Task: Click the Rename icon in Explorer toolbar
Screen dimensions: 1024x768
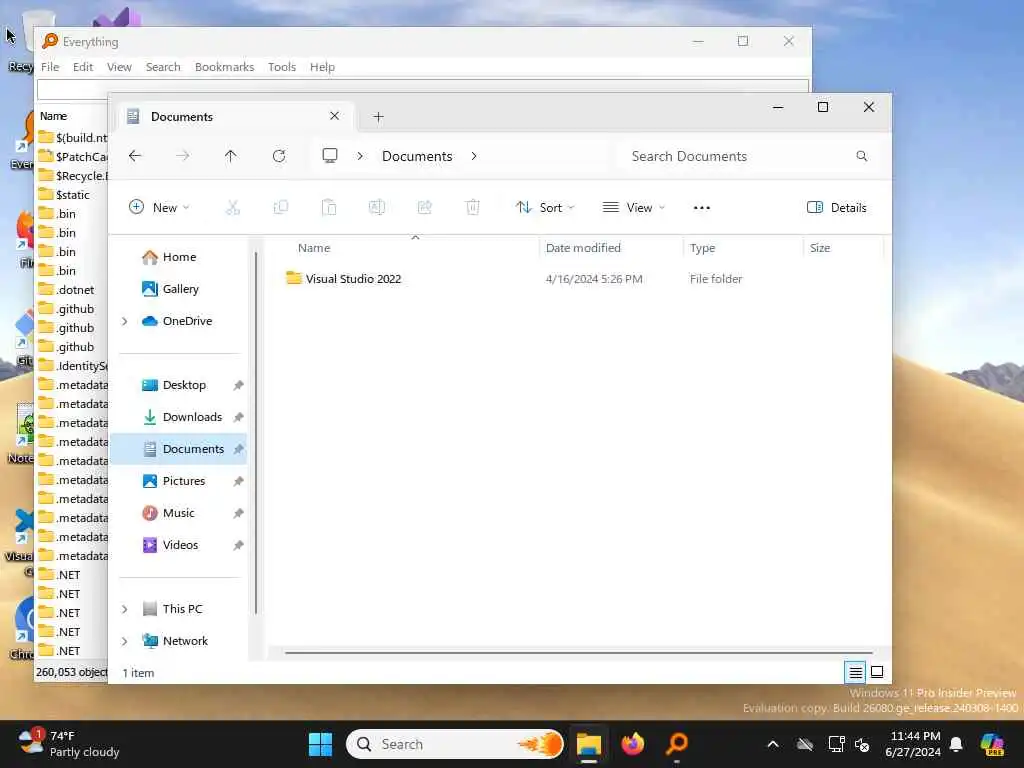Action: pos(377,208)
